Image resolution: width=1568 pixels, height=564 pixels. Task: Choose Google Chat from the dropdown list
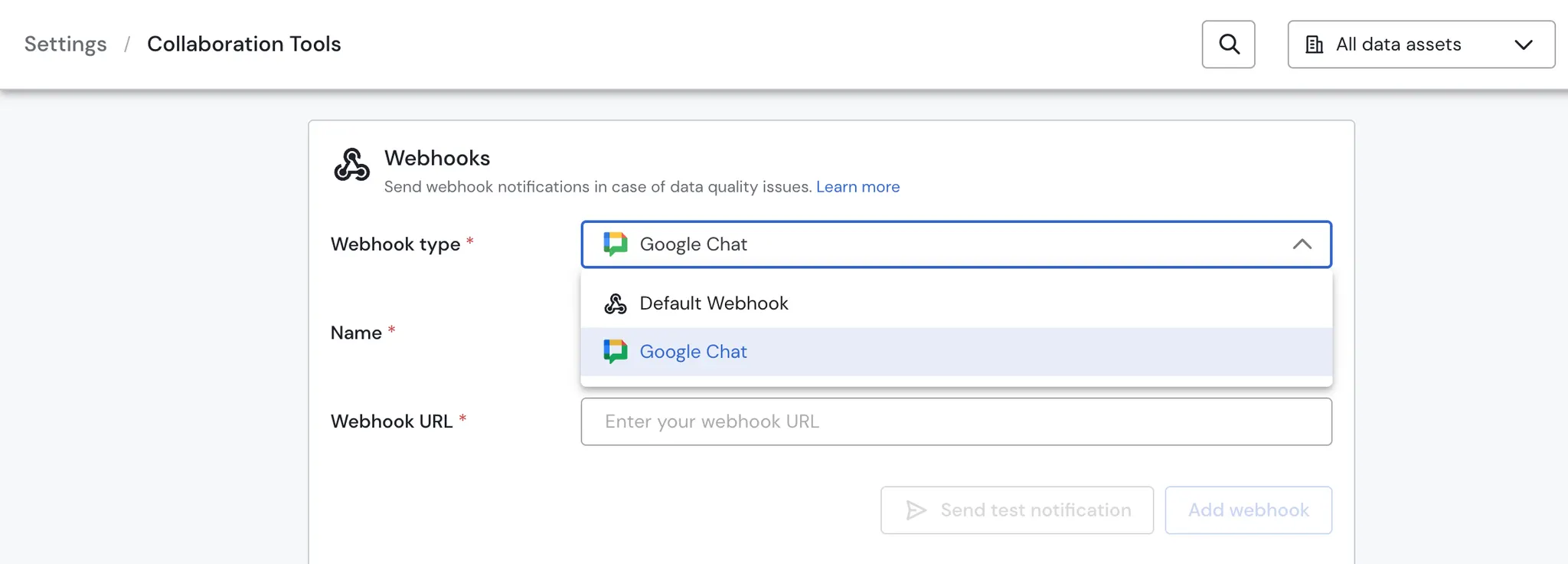pos(693,352)
